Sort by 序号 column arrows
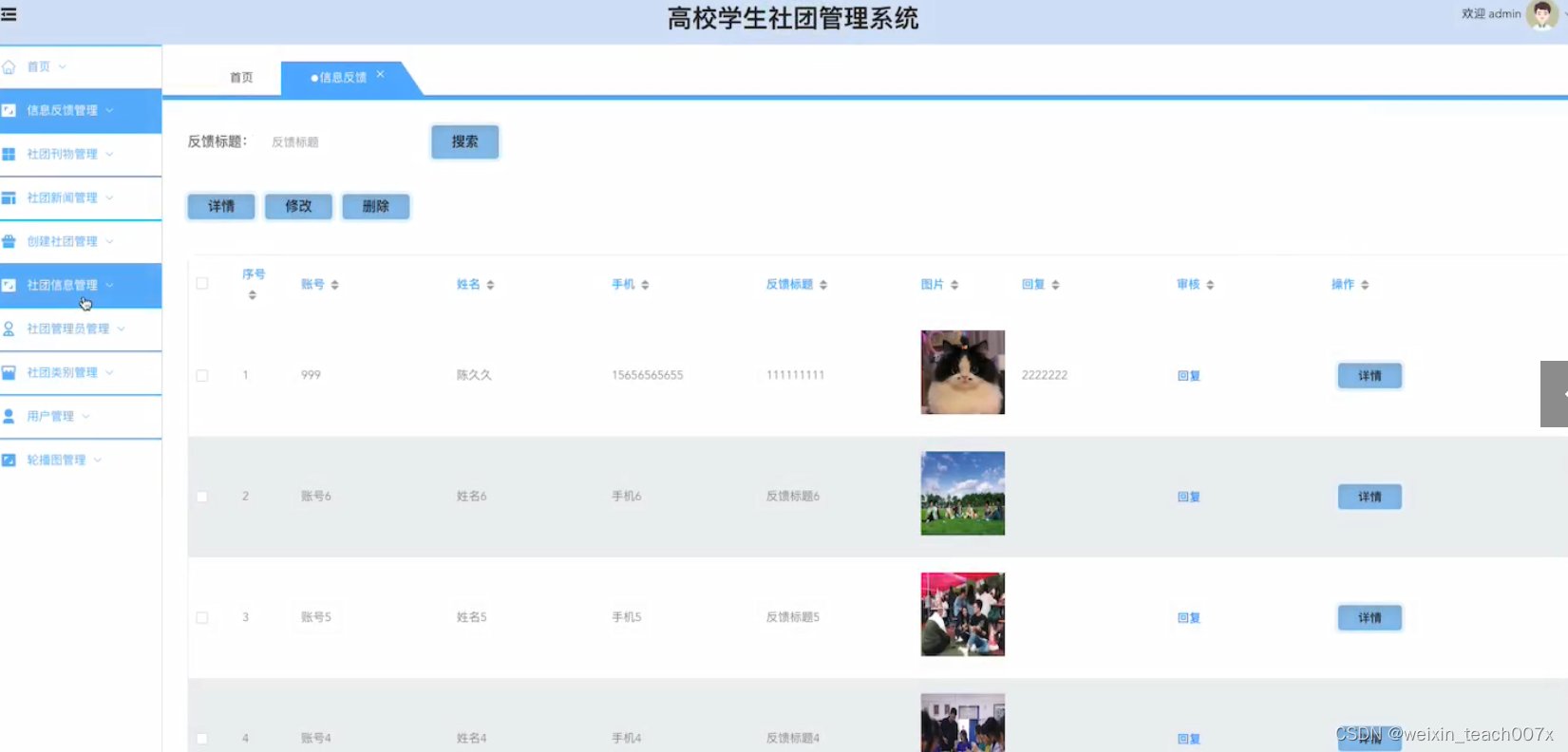The image size is (1568, 752). pos(252,295)
